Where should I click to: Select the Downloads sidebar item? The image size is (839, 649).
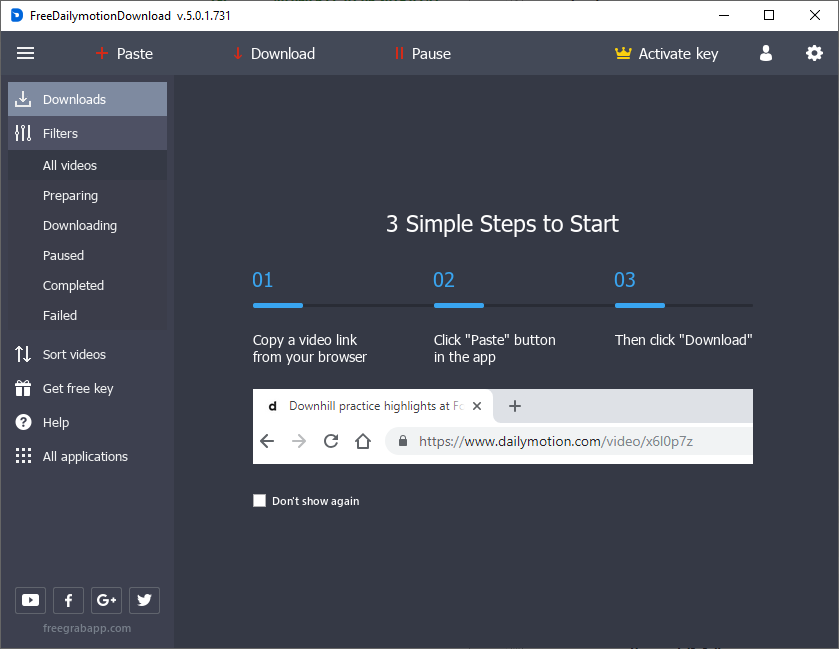[87, 99]
